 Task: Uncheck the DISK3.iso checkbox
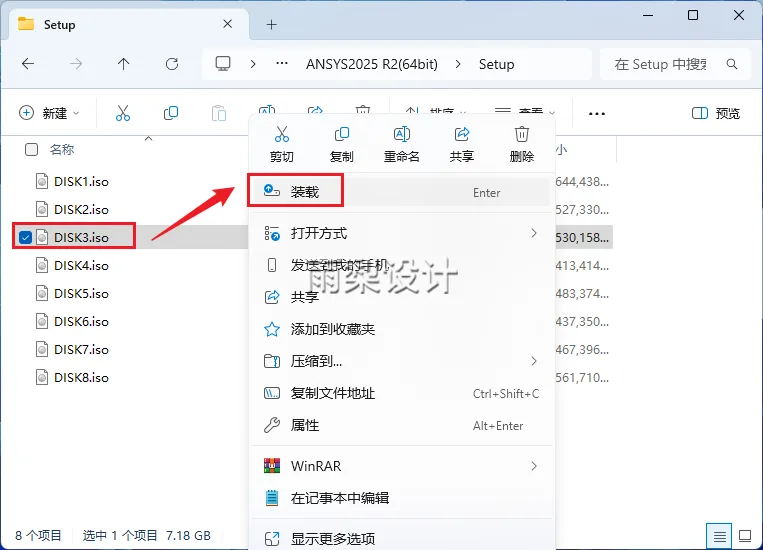coord(25,238)
